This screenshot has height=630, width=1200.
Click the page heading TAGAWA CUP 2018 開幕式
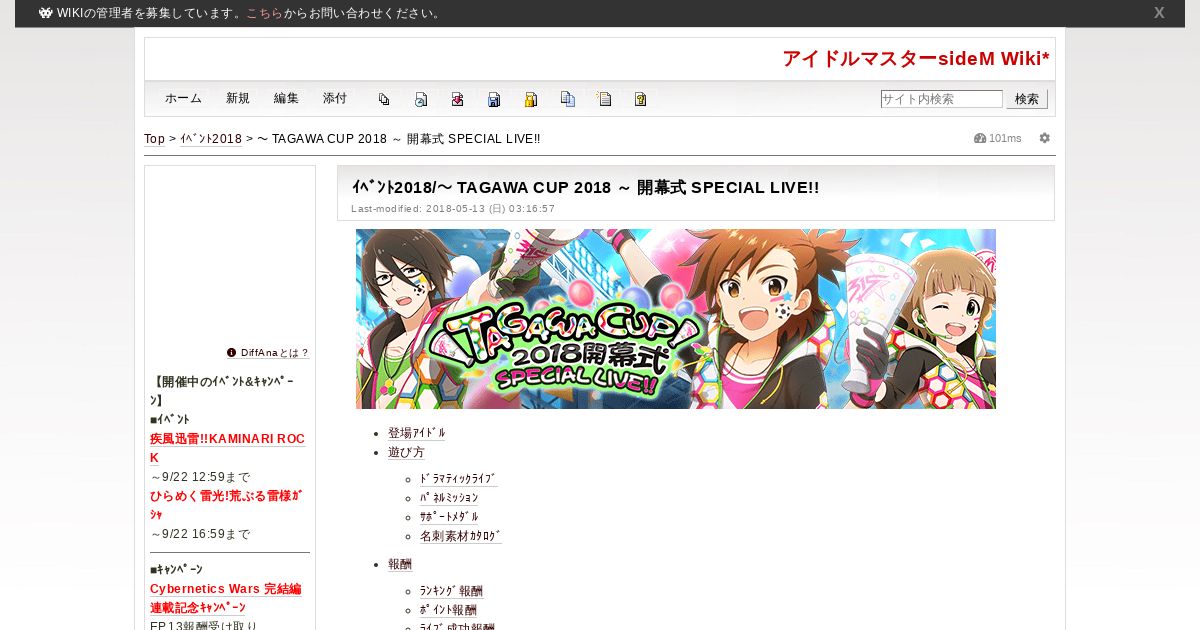click(x=585, y=187)
